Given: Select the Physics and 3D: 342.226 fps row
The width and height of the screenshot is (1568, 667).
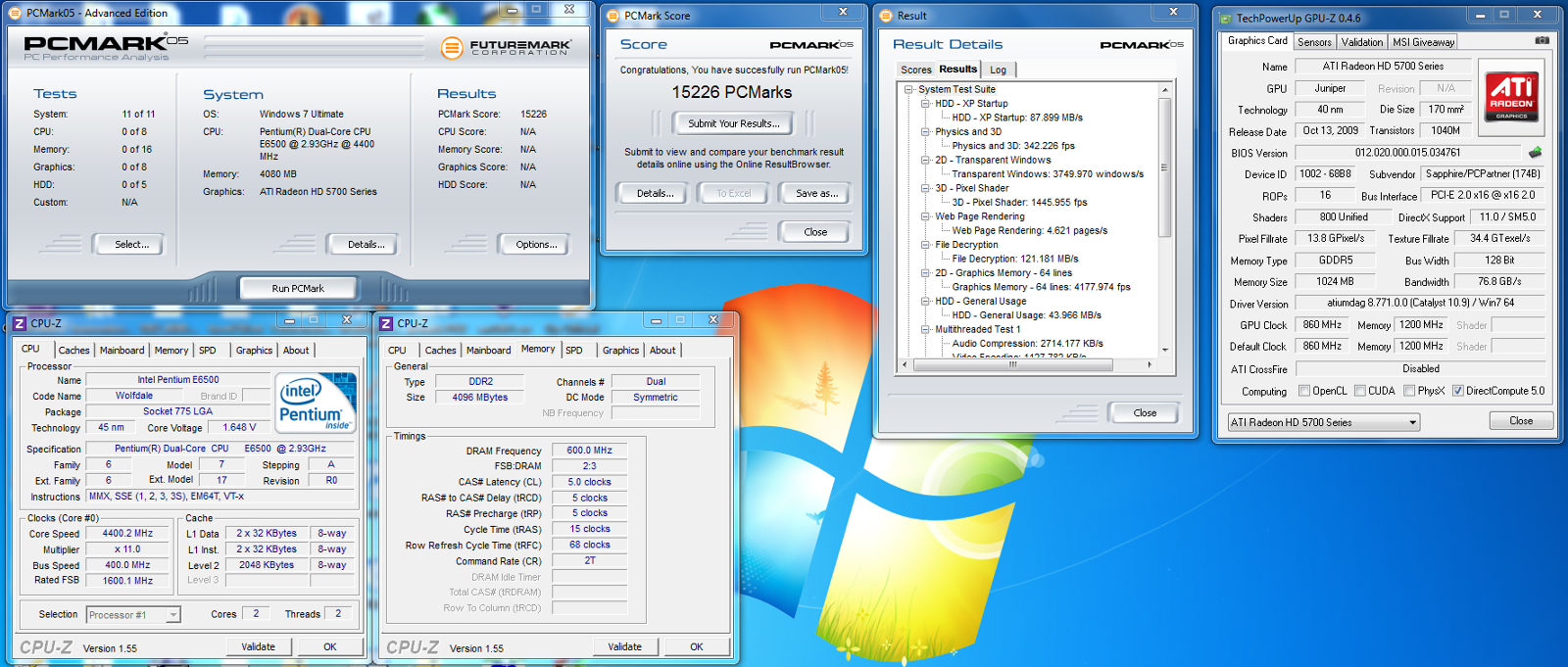Looking at the screenshot, I should point(1013,146).
